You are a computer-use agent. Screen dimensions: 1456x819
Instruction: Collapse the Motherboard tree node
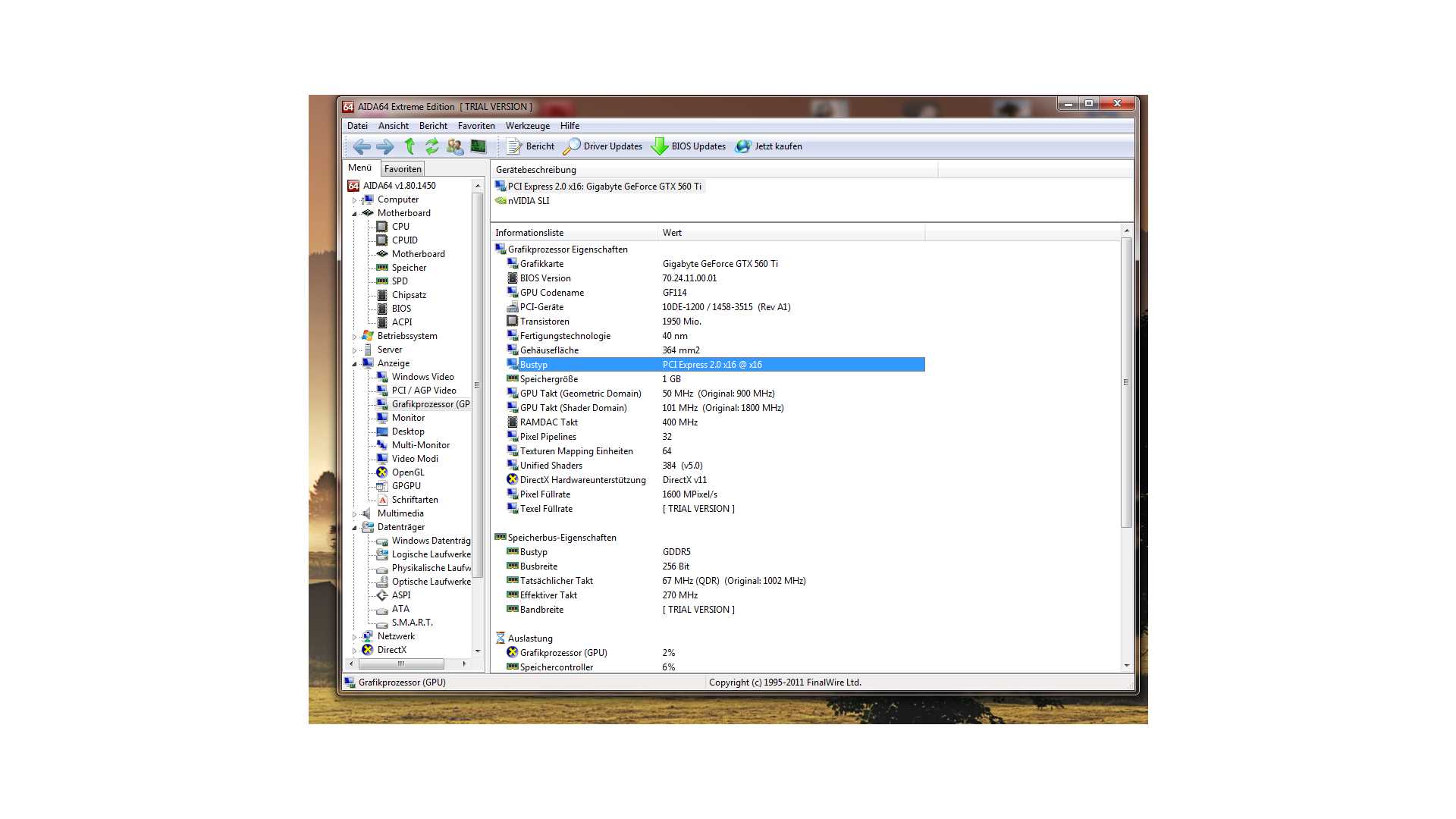(354, 214)
